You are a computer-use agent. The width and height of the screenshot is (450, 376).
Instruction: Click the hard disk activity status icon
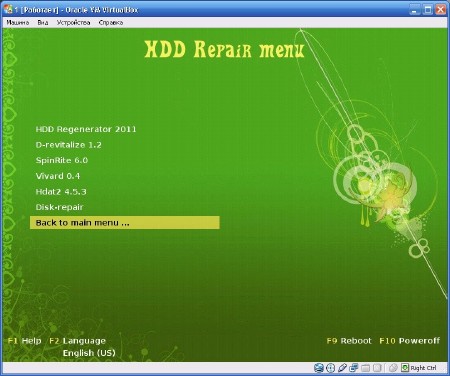click(319, 368)
